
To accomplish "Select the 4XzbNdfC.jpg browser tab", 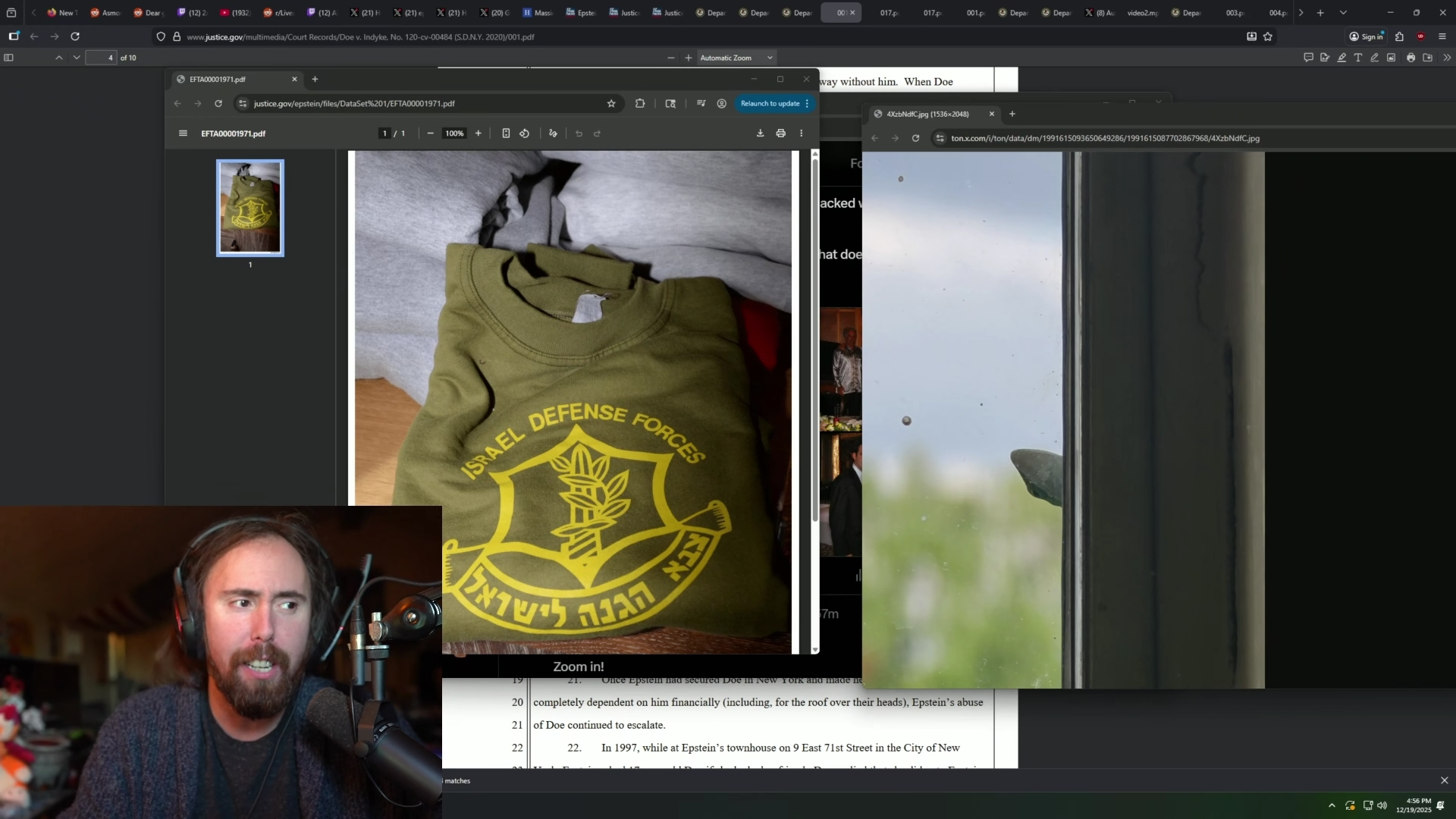I will coord(927,114).
